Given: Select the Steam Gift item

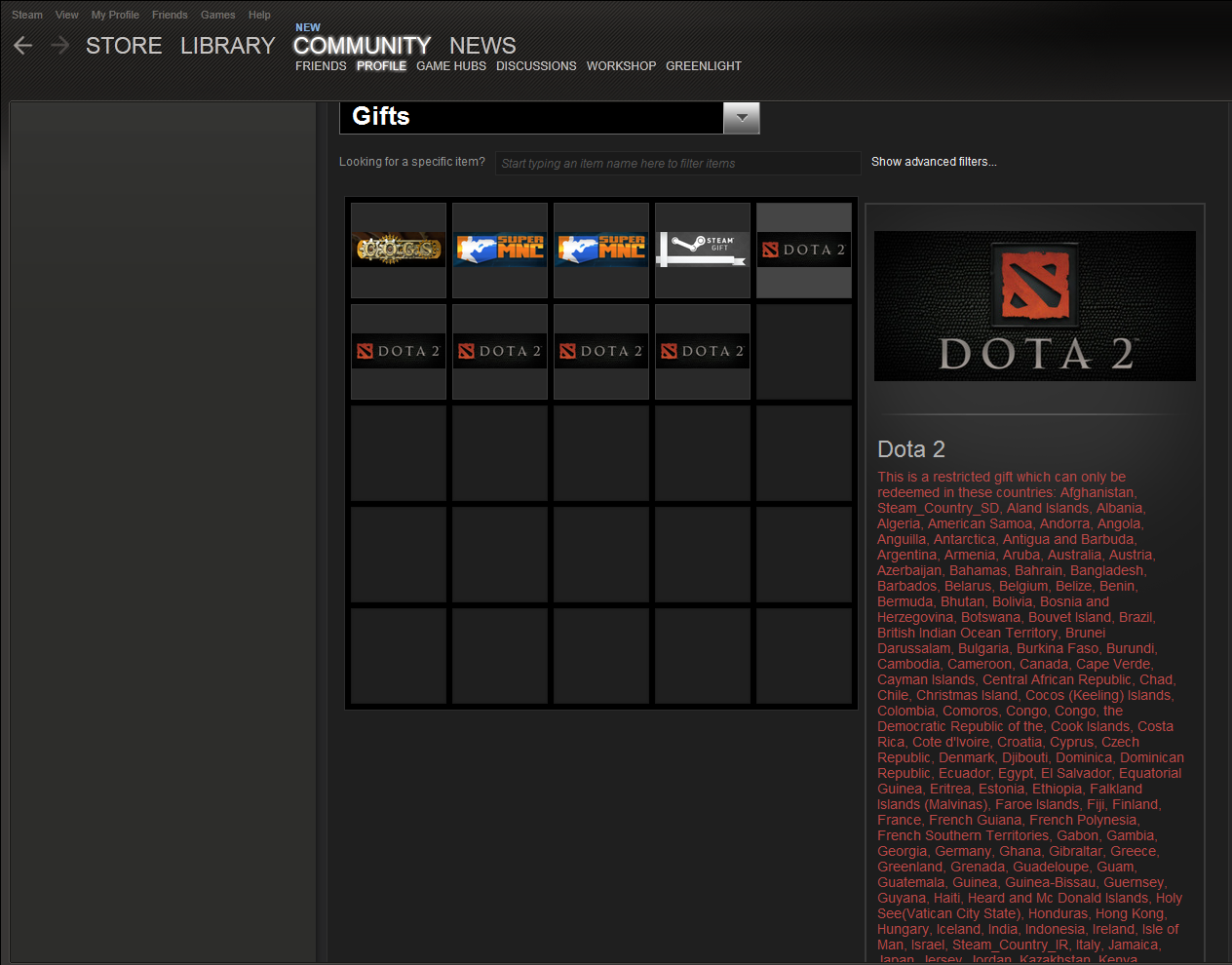Looking at the screenshot, I should [703, 251].
